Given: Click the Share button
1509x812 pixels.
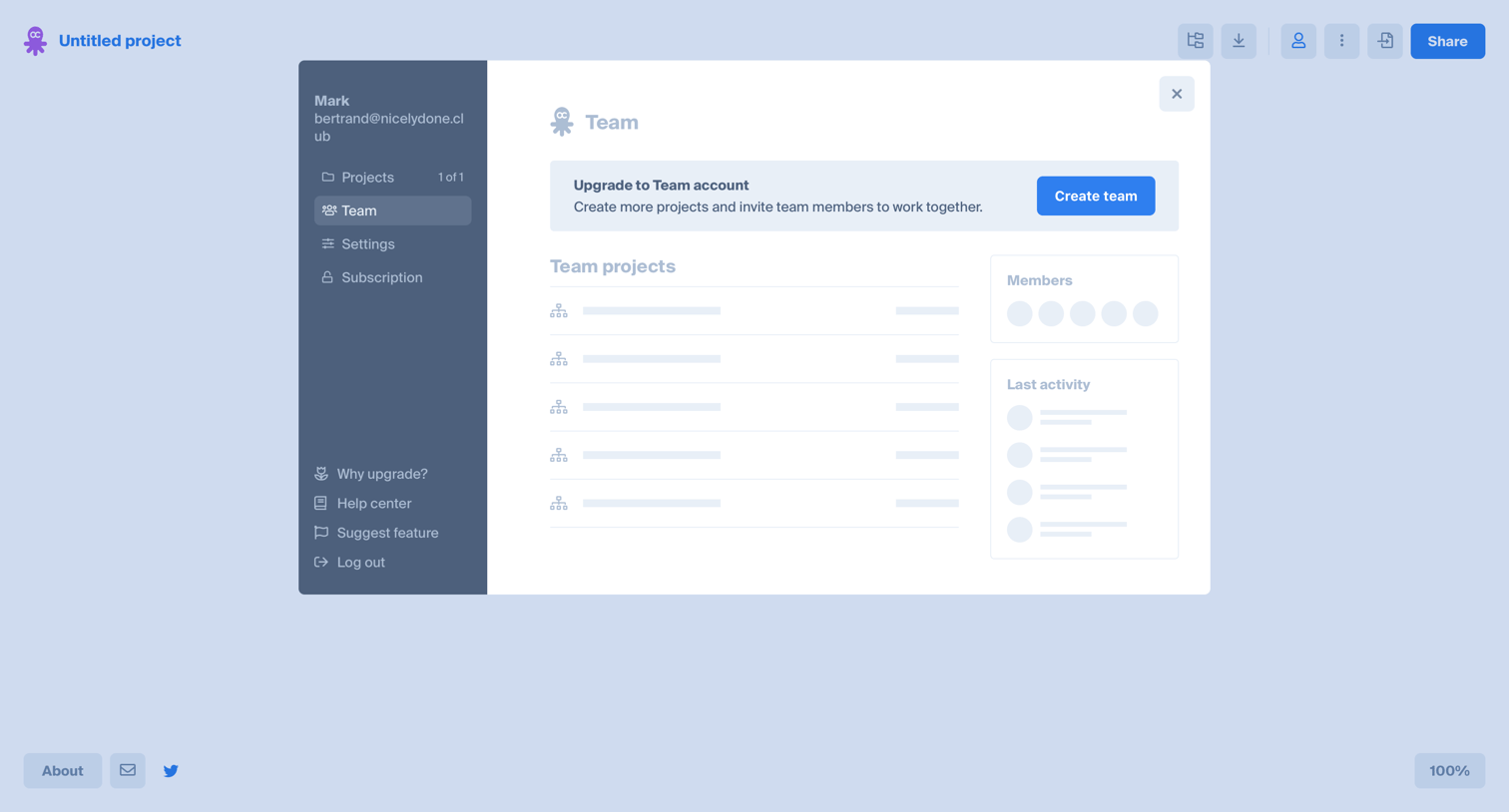Looking at the screenshot, I should click(1447, 41).
